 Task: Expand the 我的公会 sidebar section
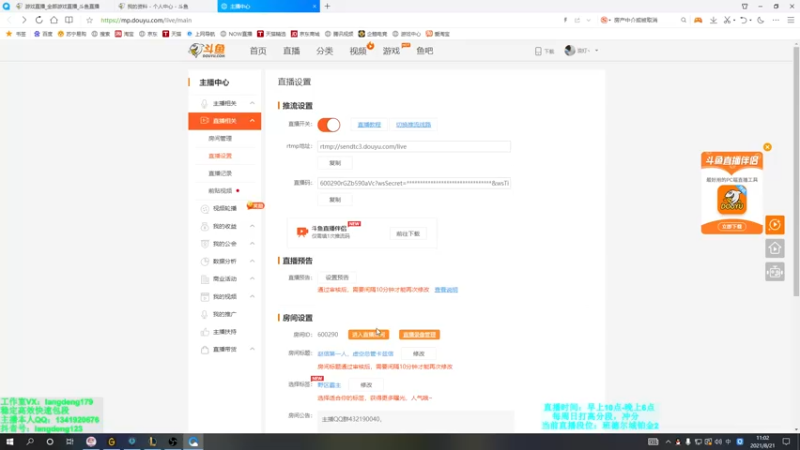click(252, 243)
